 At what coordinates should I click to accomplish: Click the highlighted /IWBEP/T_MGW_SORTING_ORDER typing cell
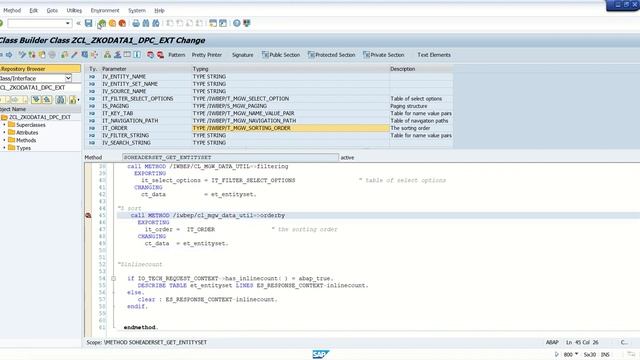(290, 128)
